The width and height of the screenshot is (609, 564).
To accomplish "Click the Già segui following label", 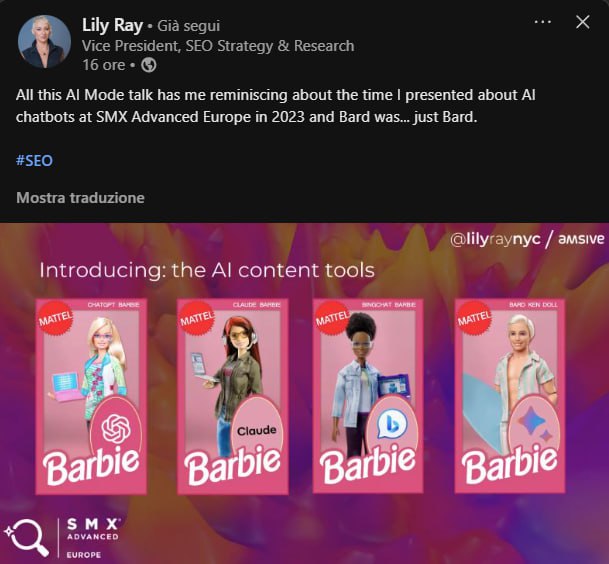I will tap(188, 26).
